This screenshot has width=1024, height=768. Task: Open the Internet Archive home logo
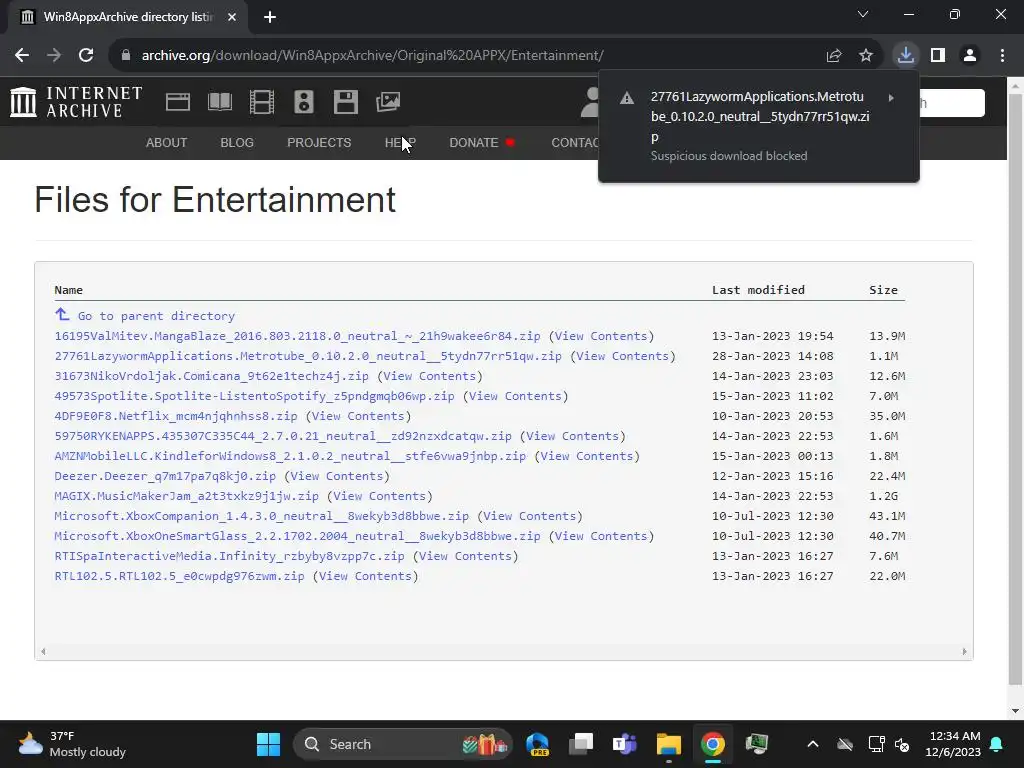click(x=76, y=102)
